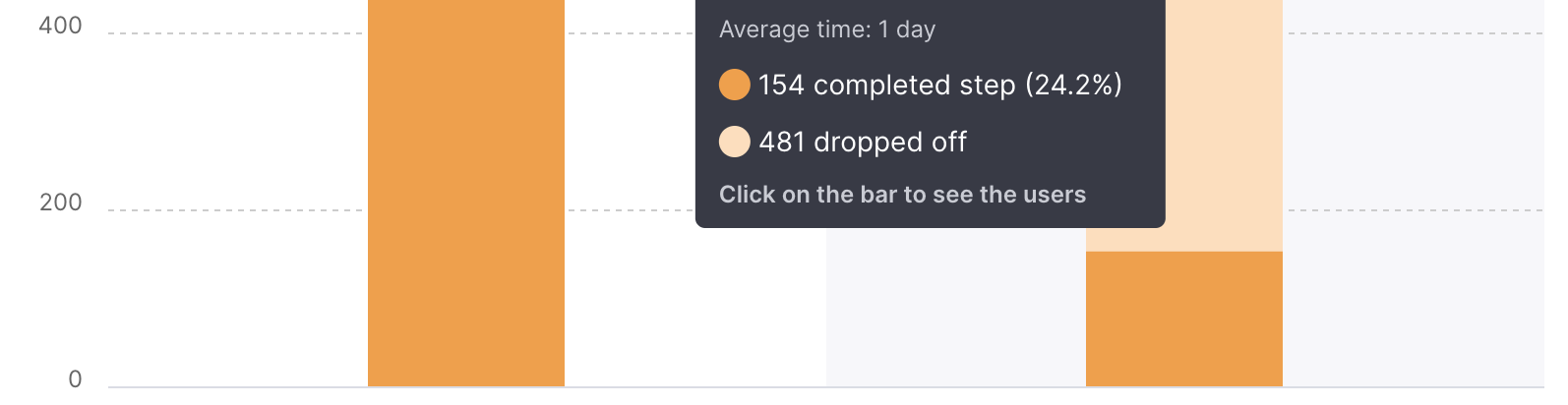Click the peach dot beside dropped off
This screenshot has width=1568, height=405.
(735, 142)
